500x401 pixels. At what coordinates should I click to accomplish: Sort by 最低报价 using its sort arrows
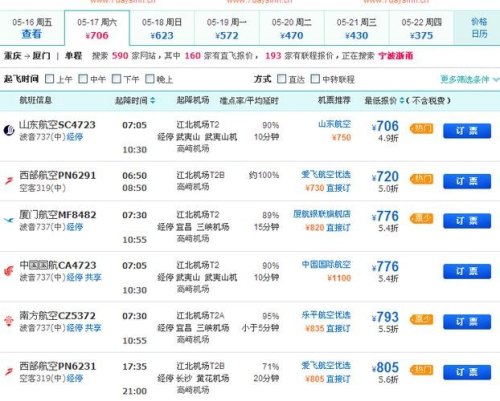pos(402,100)
